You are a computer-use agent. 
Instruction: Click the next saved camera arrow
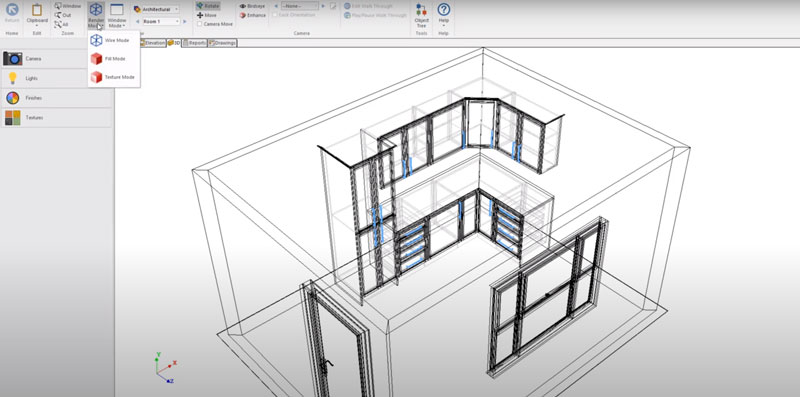(323, 6)
